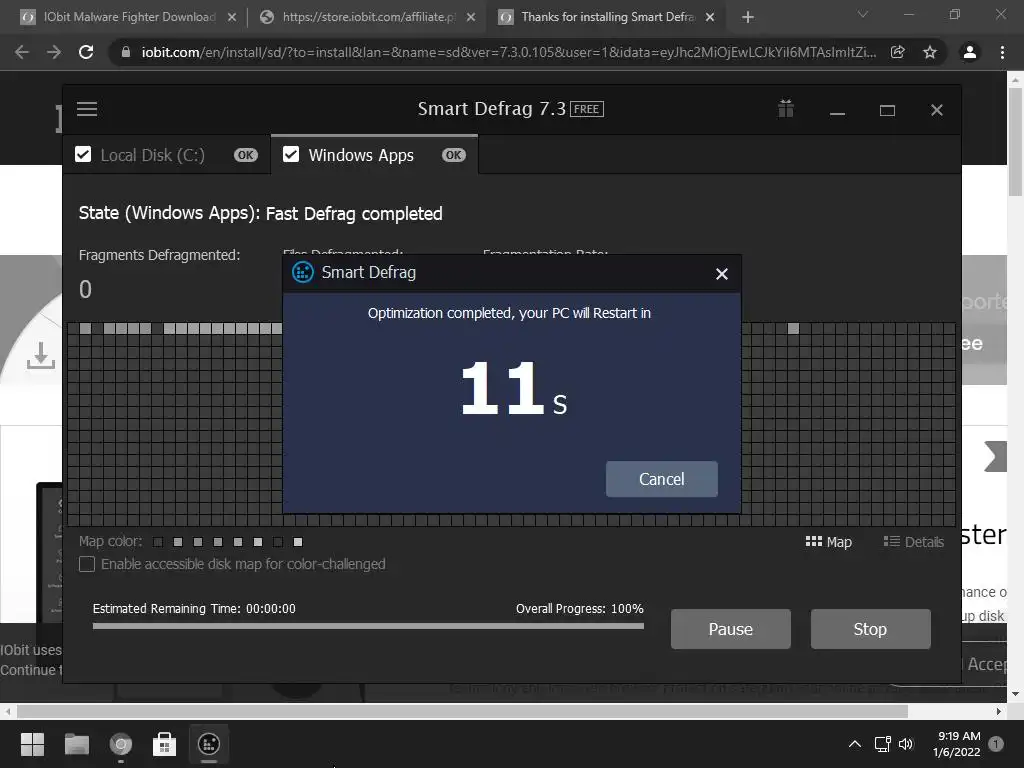Open the tab search dropdown arrow
The image size is (1024, 768).
click(x=863, y=14)
